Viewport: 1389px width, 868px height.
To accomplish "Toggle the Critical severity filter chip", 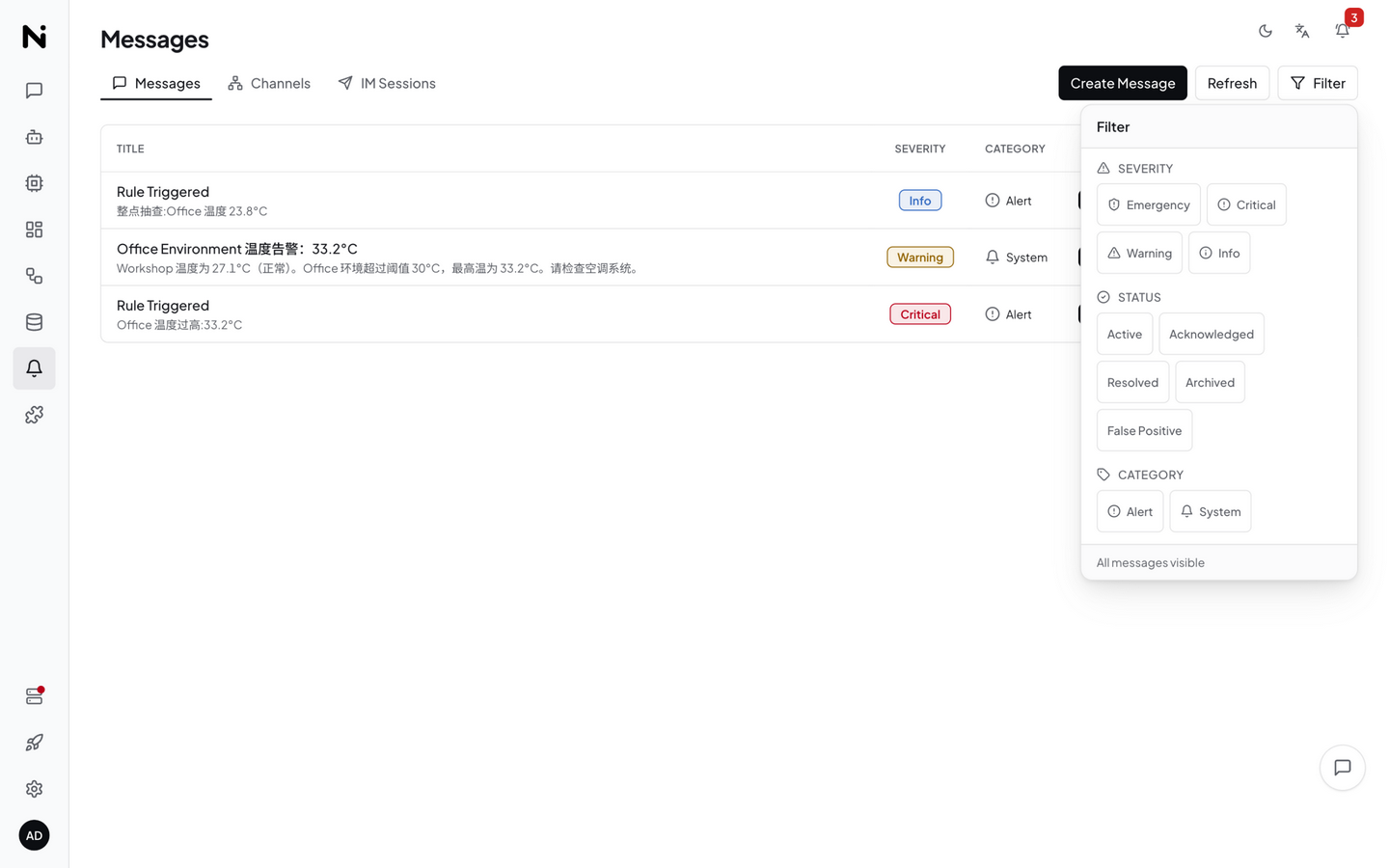I will (x=1246, y=204).
